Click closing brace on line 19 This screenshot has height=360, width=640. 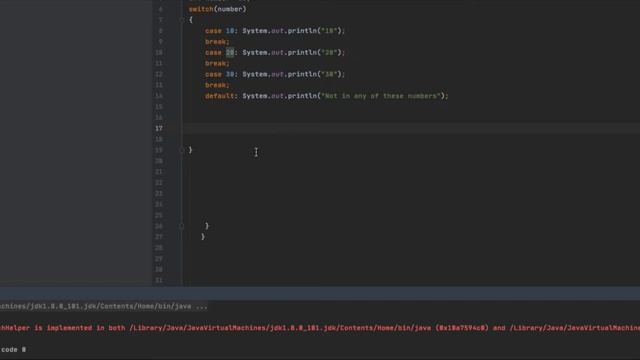point(190,150)
